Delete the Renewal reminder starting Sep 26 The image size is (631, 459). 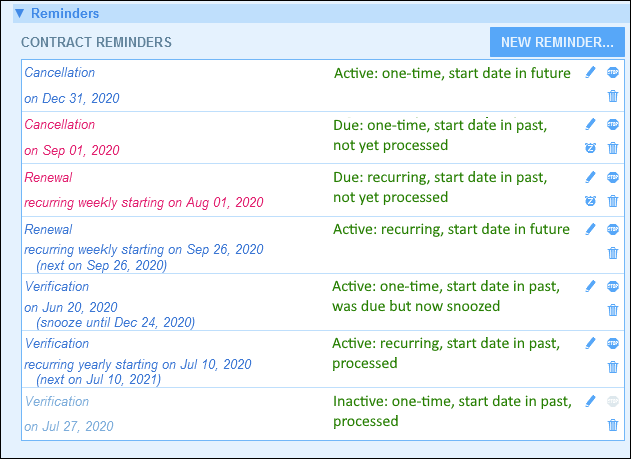point(613,253)
